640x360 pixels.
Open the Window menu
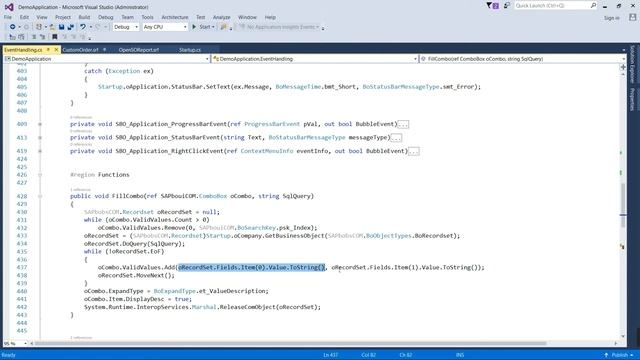247,17
